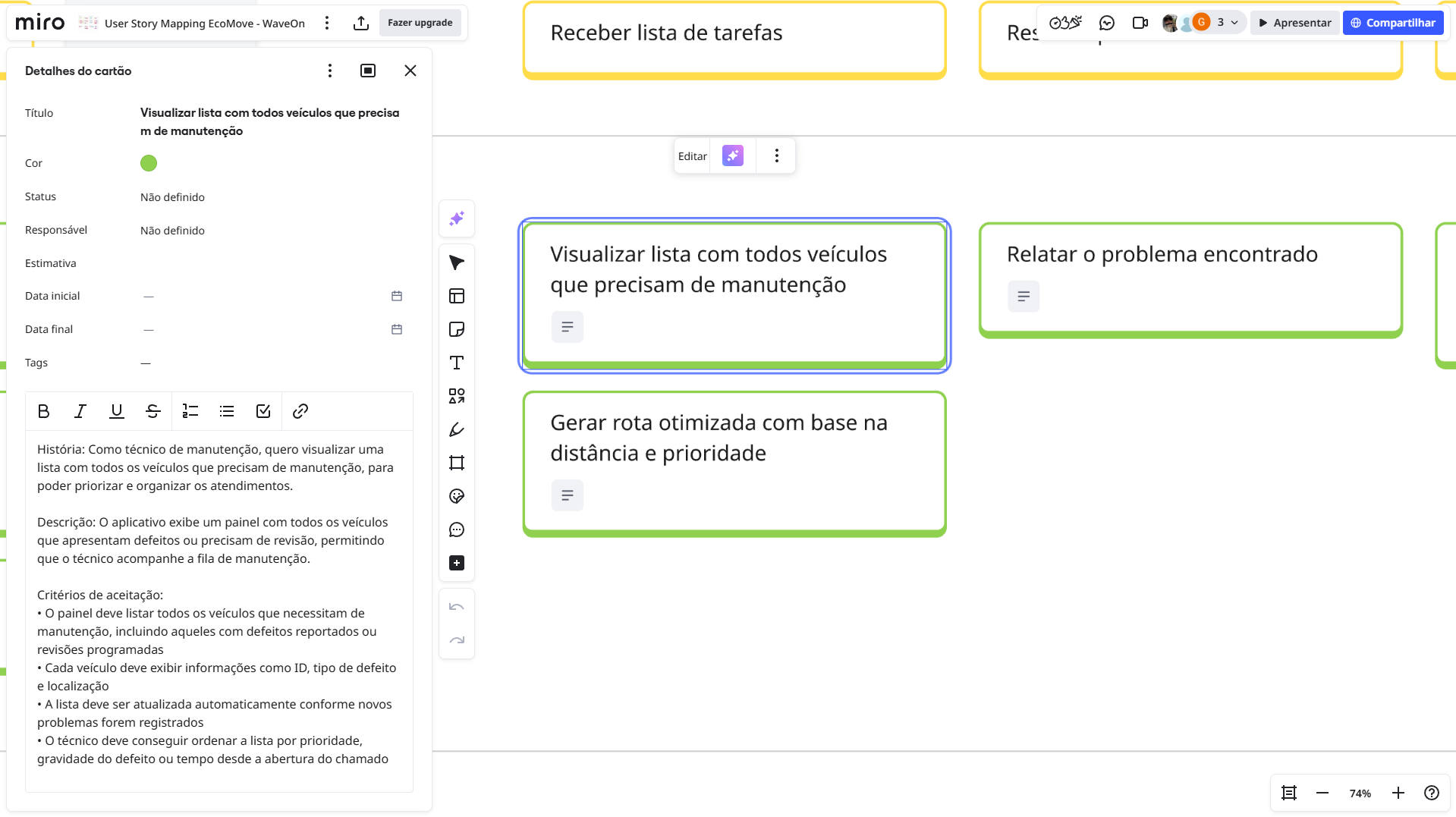Toggle italic formatting in description editor

tap(80, 411)
